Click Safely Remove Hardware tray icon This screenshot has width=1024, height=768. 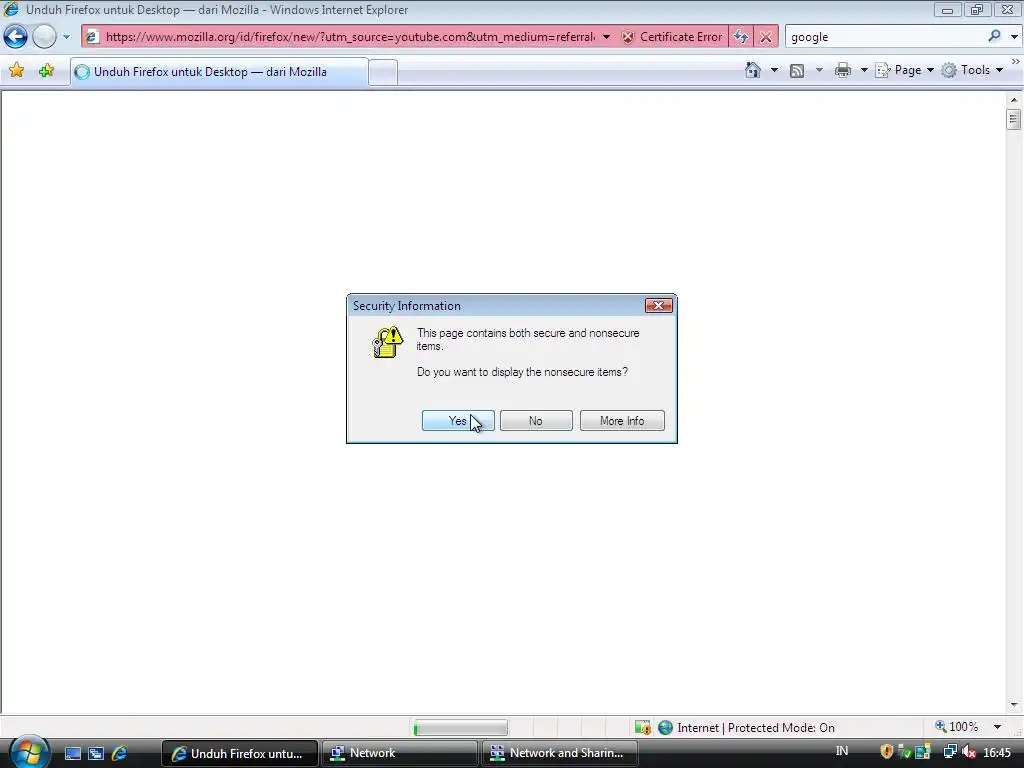pyautogui.click(x=904, y=752)
